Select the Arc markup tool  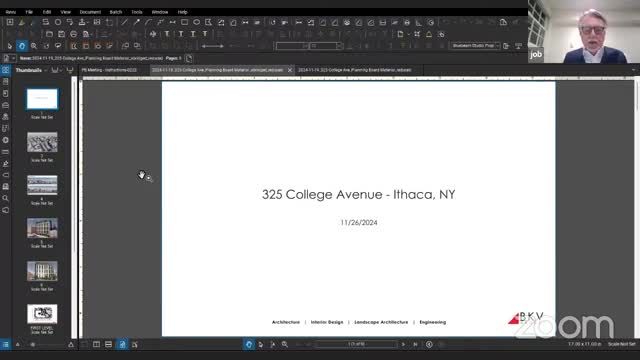148,22
